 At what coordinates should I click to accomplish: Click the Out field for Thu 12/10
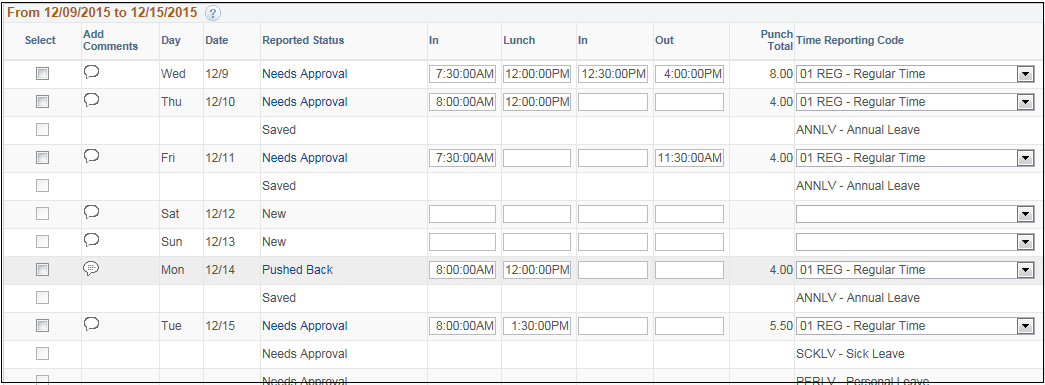[x=689, y=102]
